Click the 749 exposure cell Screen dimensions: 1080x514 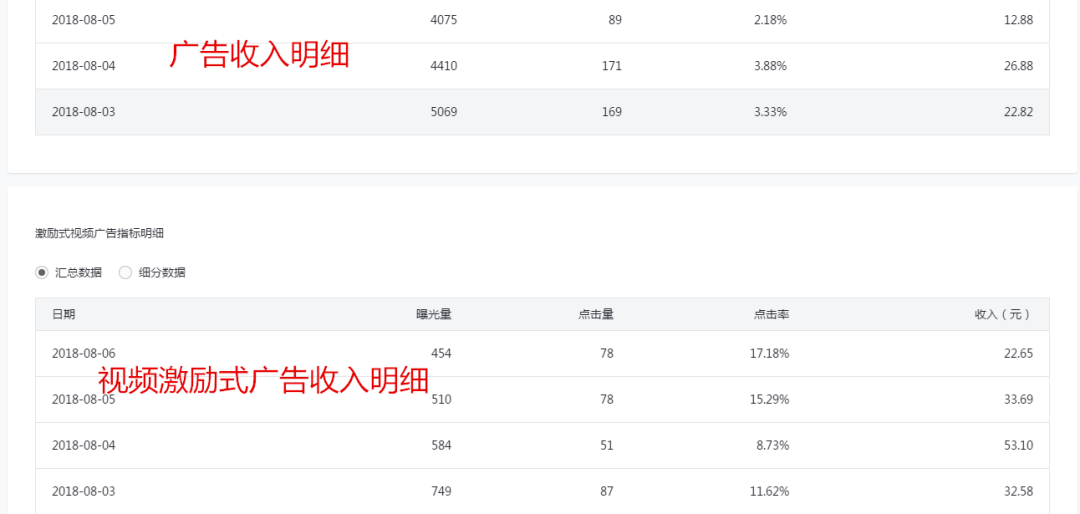441,491
